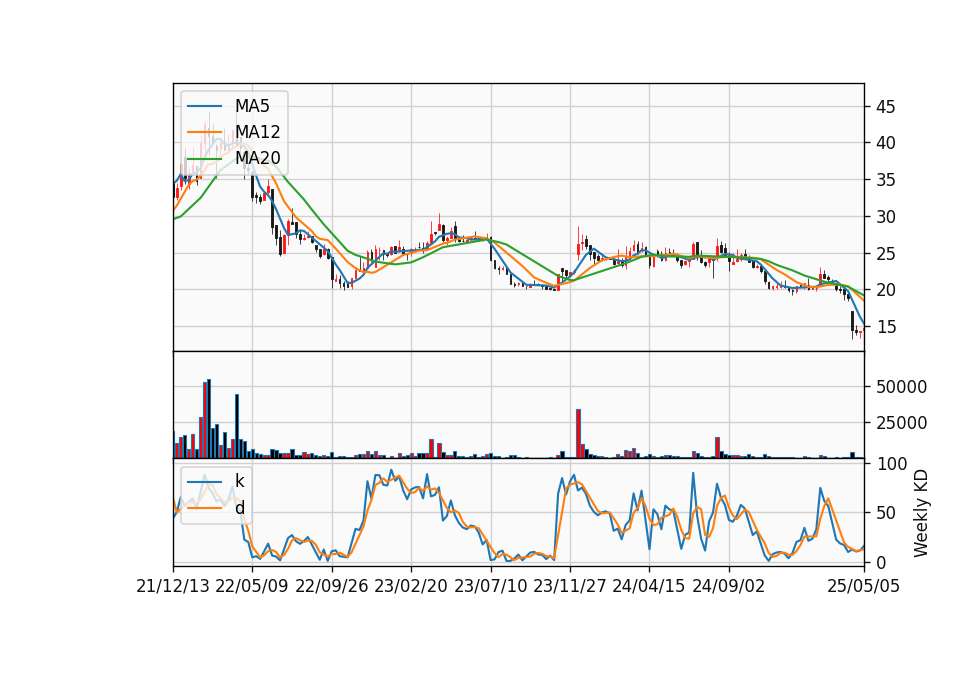Click the price axis value 40

(886, 143)
